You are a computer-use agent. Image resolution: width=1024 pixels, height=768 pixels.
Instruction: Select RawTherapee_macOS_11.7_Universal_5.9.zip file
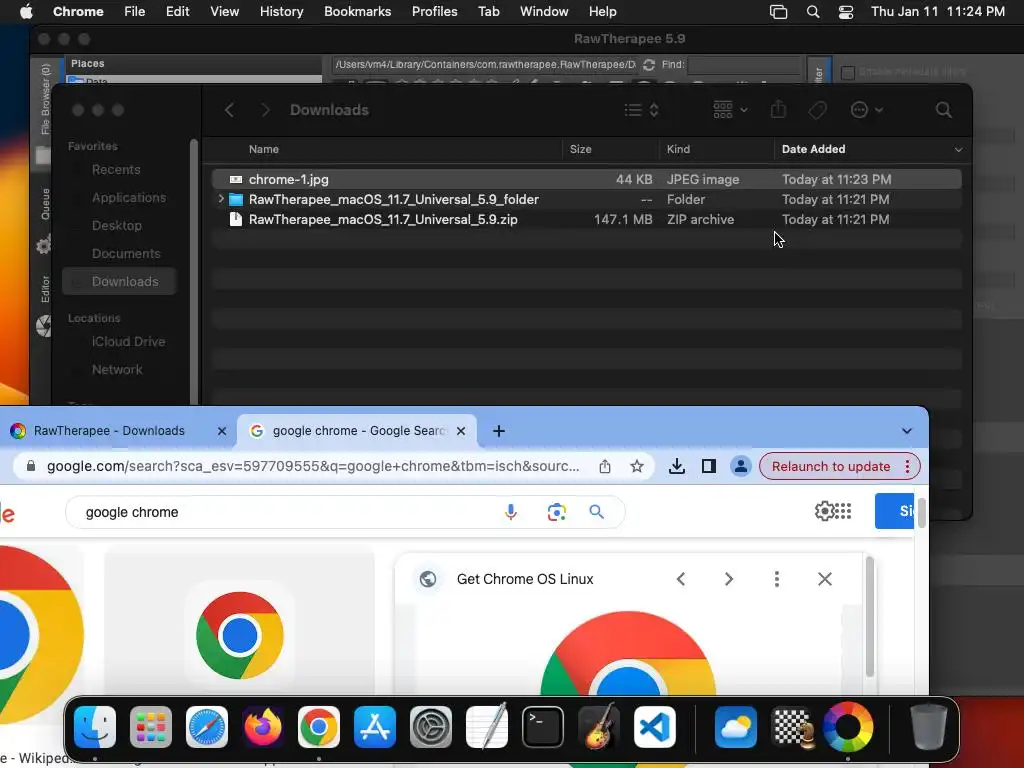point(586,219)
